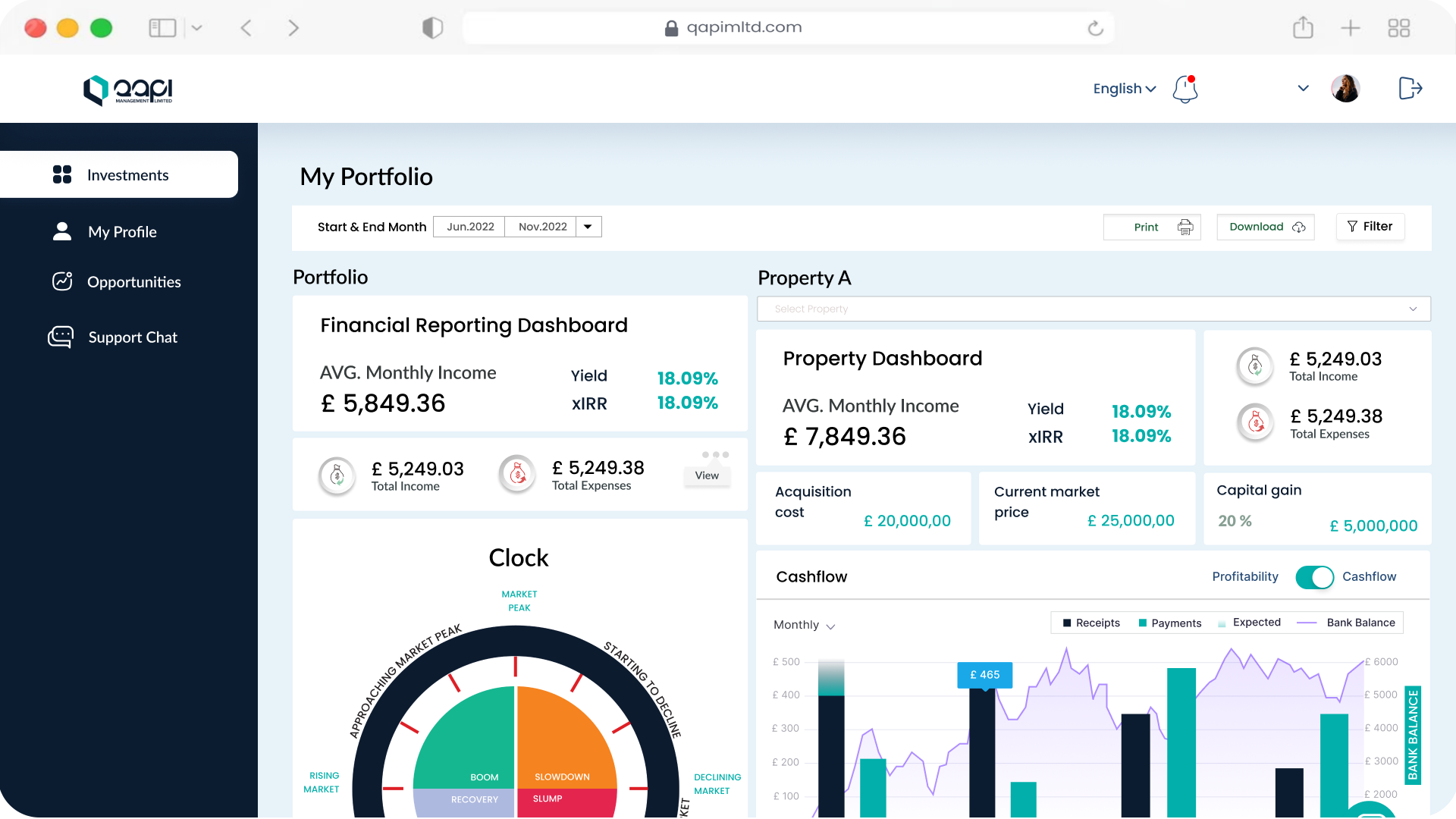This screenshot has width=1456, height=819.
Task: Open the Monthly period dropdown
Action: 804,625
